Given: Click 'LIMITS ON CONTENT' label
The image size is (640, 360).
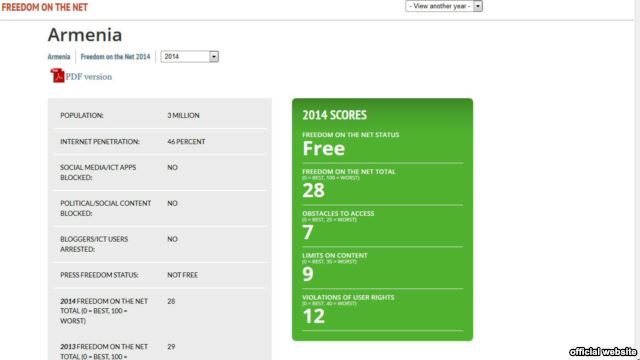Looking at the screenshot, I should 335,256.
